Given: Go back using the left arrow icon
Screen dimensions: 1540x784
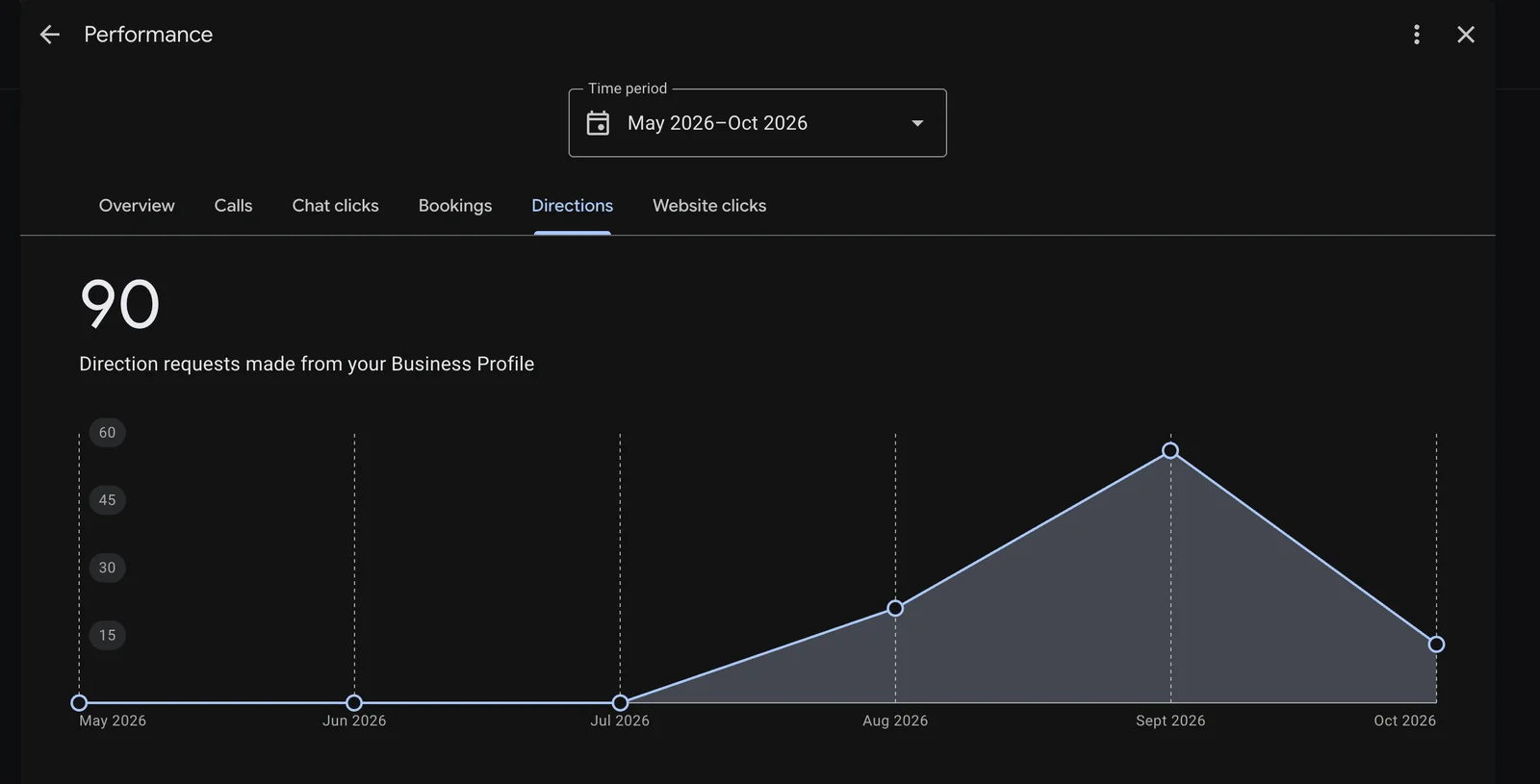Looking at the screenshot, I should click(49, 35).
